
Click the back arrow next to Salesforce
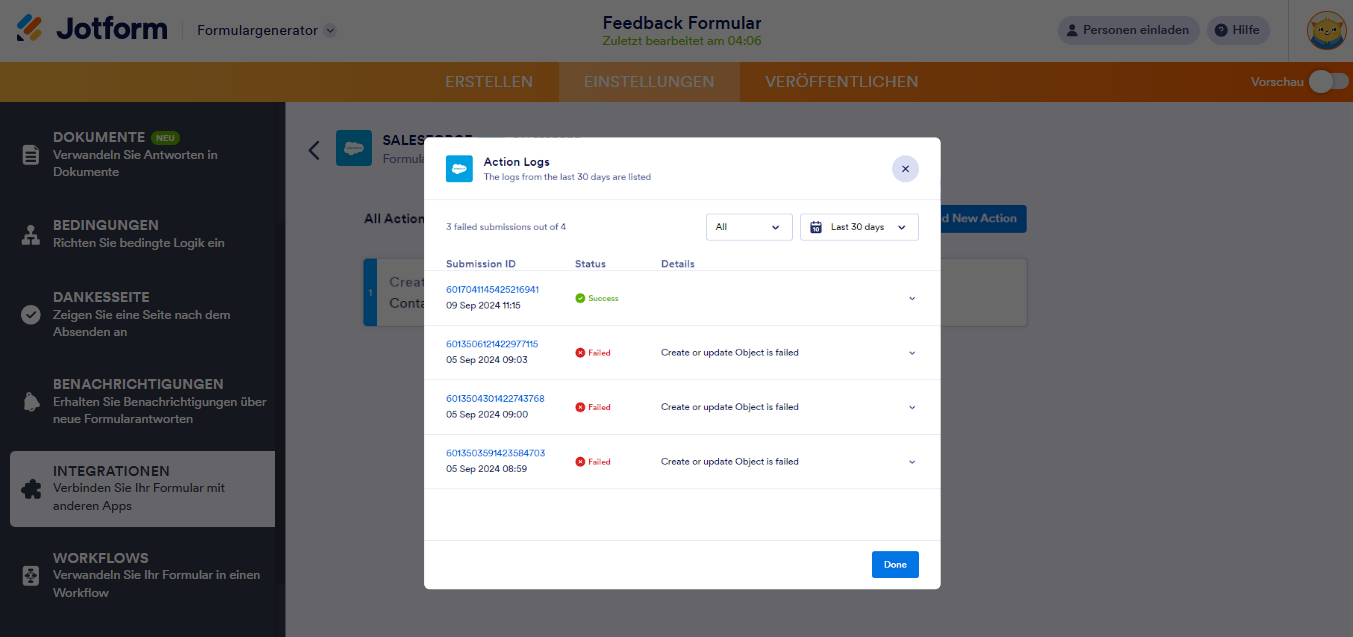(x=313, y=149)
